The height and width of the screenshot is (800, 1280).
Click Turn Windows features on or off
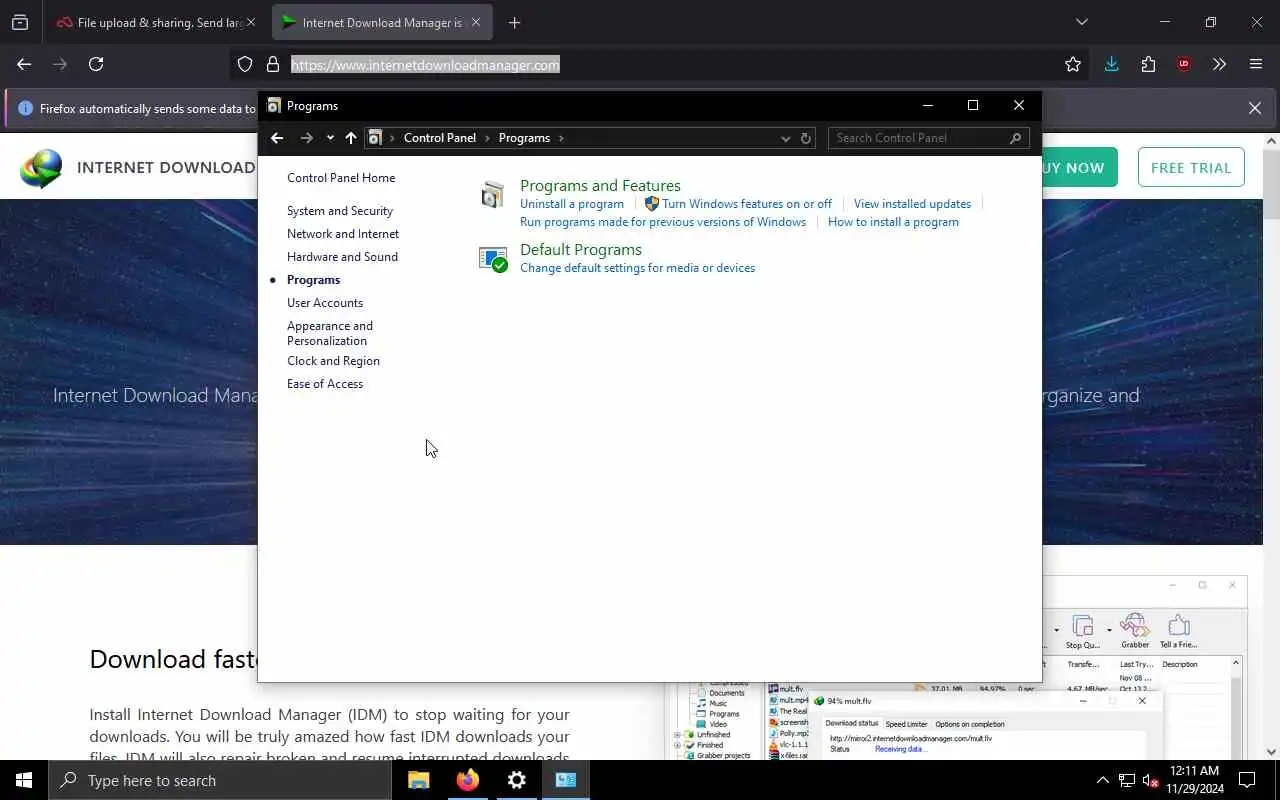[746, 204]
